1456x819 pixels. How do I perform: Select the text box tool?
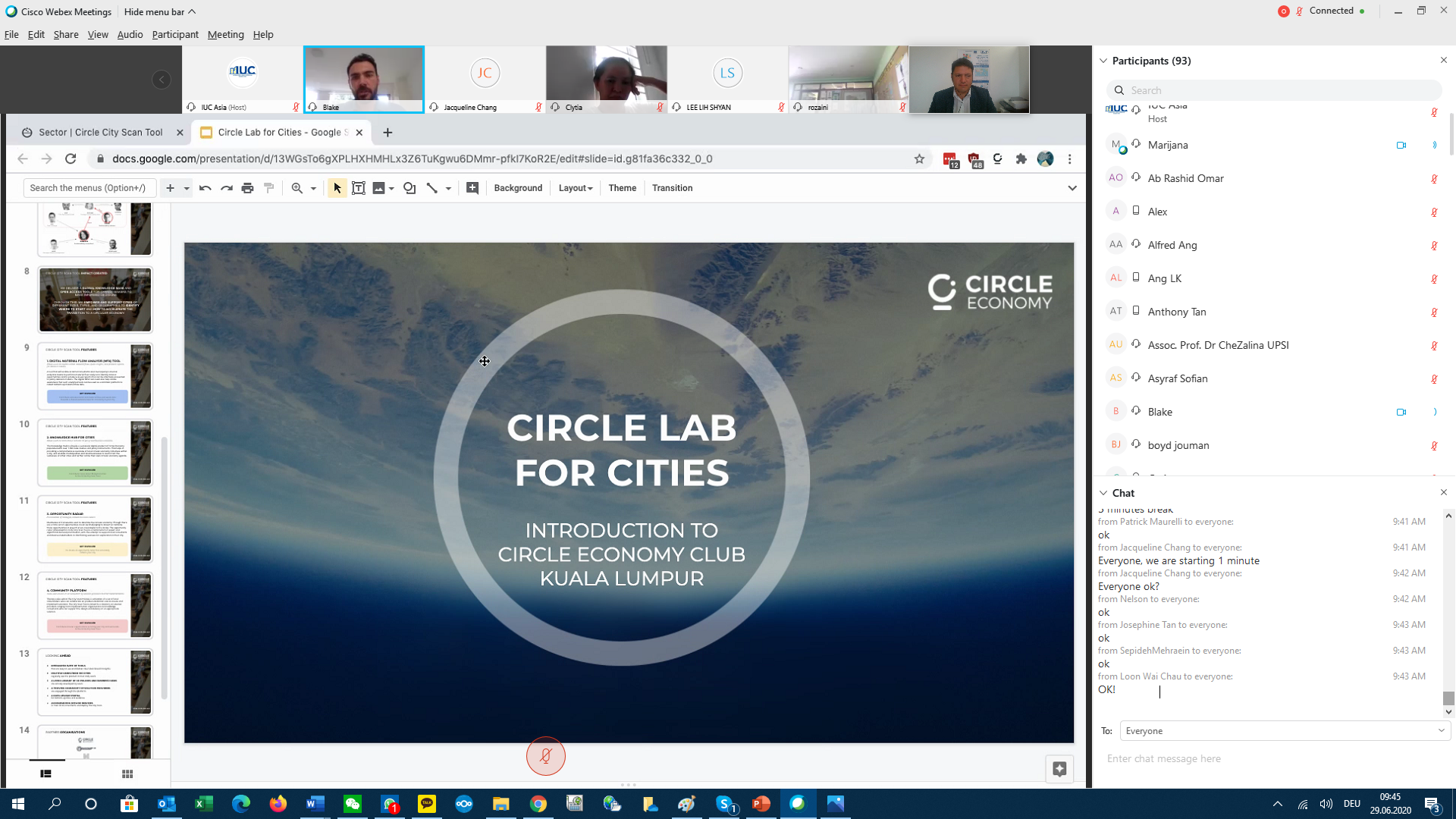(x=359, y=188)
